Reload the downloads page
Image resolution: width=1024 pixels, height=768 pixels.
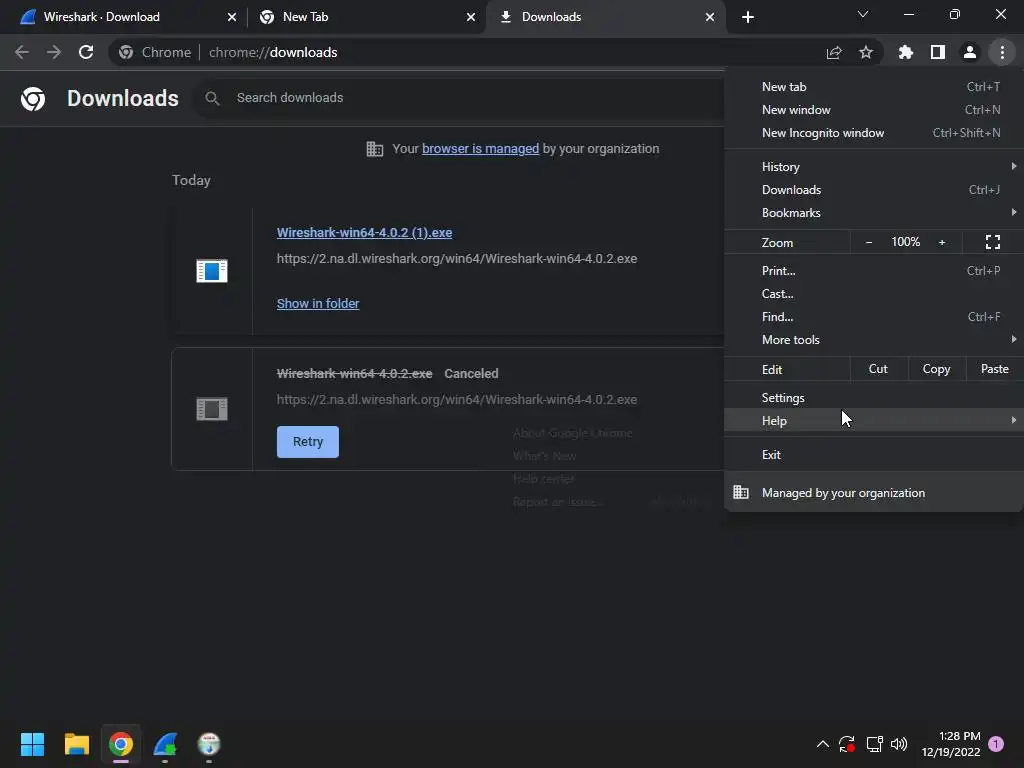[86, 52]
